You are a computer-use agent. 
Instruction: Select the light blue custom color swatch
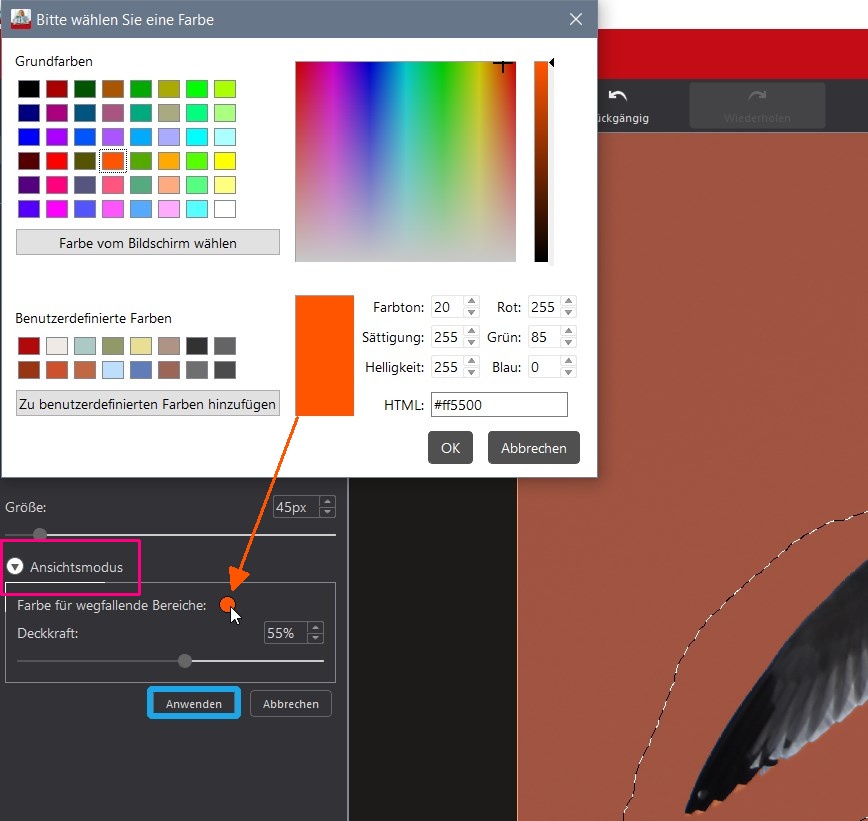(x=113, y=370)
